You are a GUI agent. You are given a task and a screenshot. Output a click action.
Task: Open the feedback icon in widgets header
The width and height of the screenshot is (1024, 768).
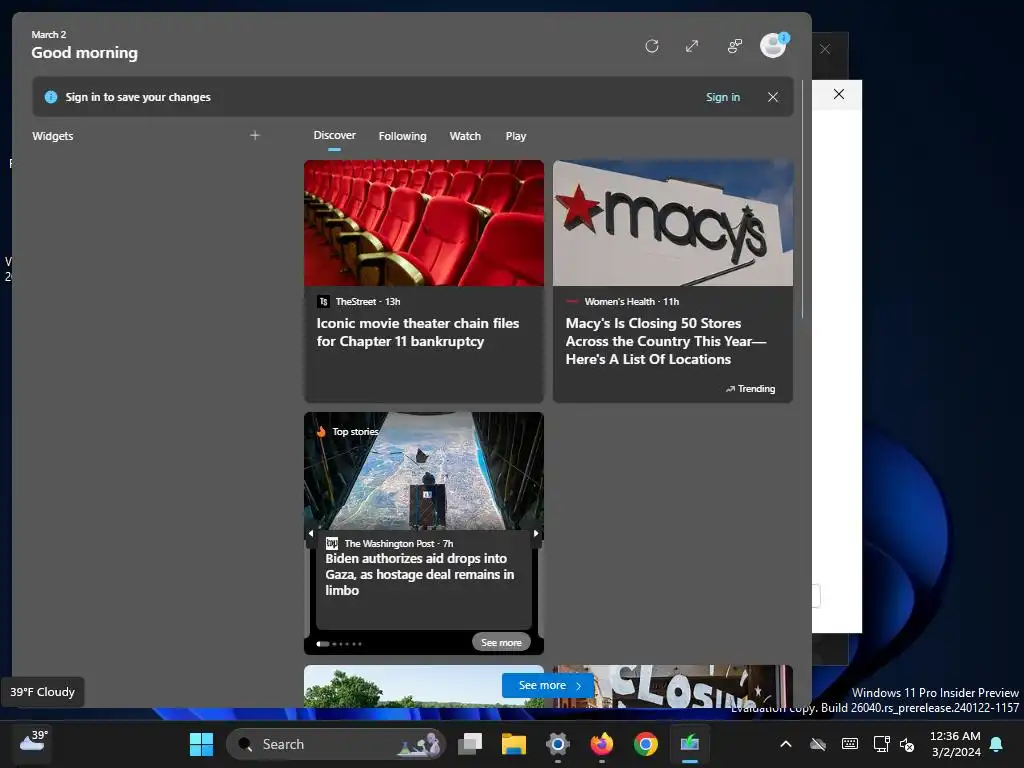pyautogui.click(x=735, y=46)
